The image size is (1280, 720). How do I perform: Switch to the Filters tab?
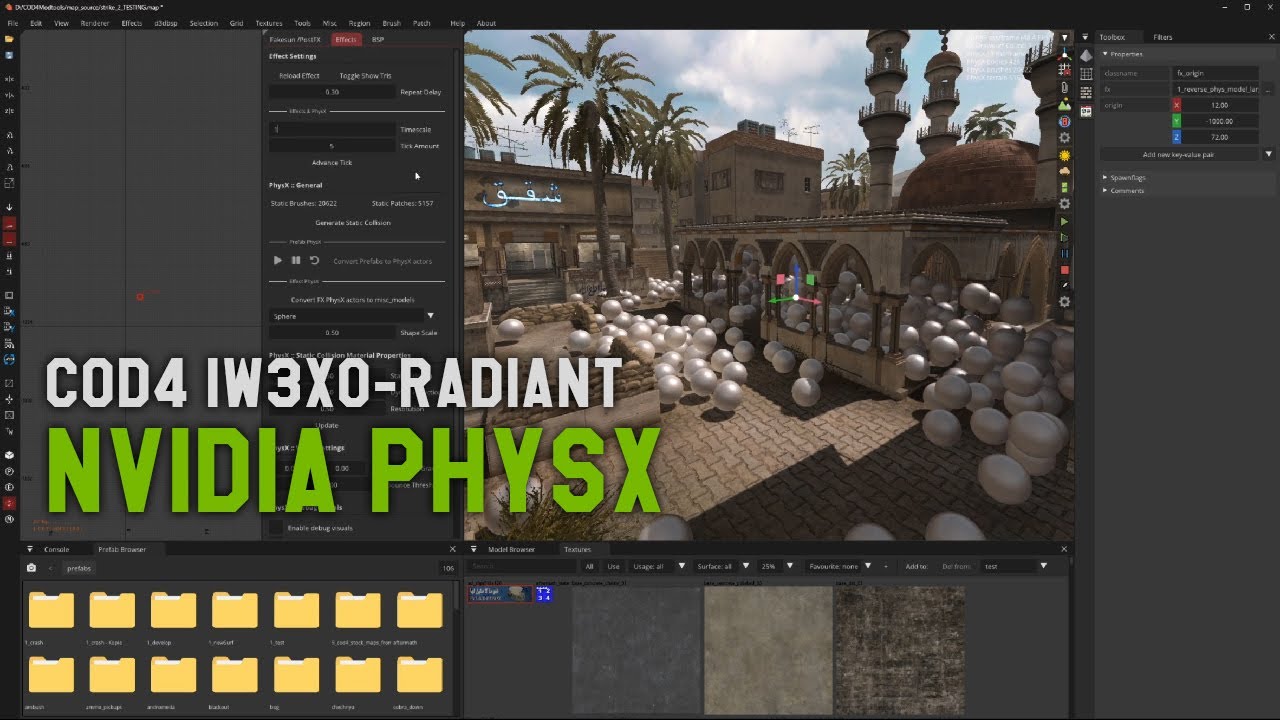click(1163, 37)
